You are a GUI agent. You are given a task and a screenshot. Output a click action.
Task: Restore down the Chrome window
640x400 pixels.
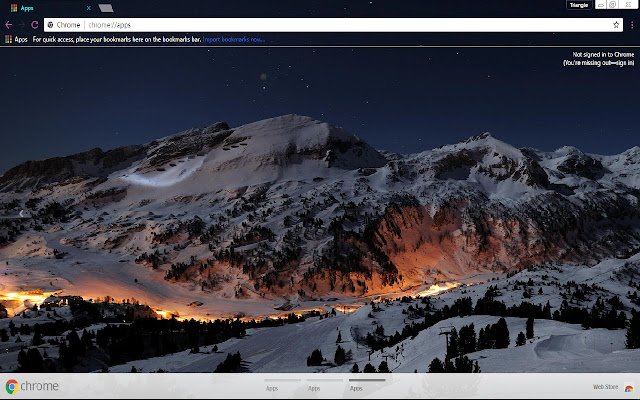pos(613,4)
